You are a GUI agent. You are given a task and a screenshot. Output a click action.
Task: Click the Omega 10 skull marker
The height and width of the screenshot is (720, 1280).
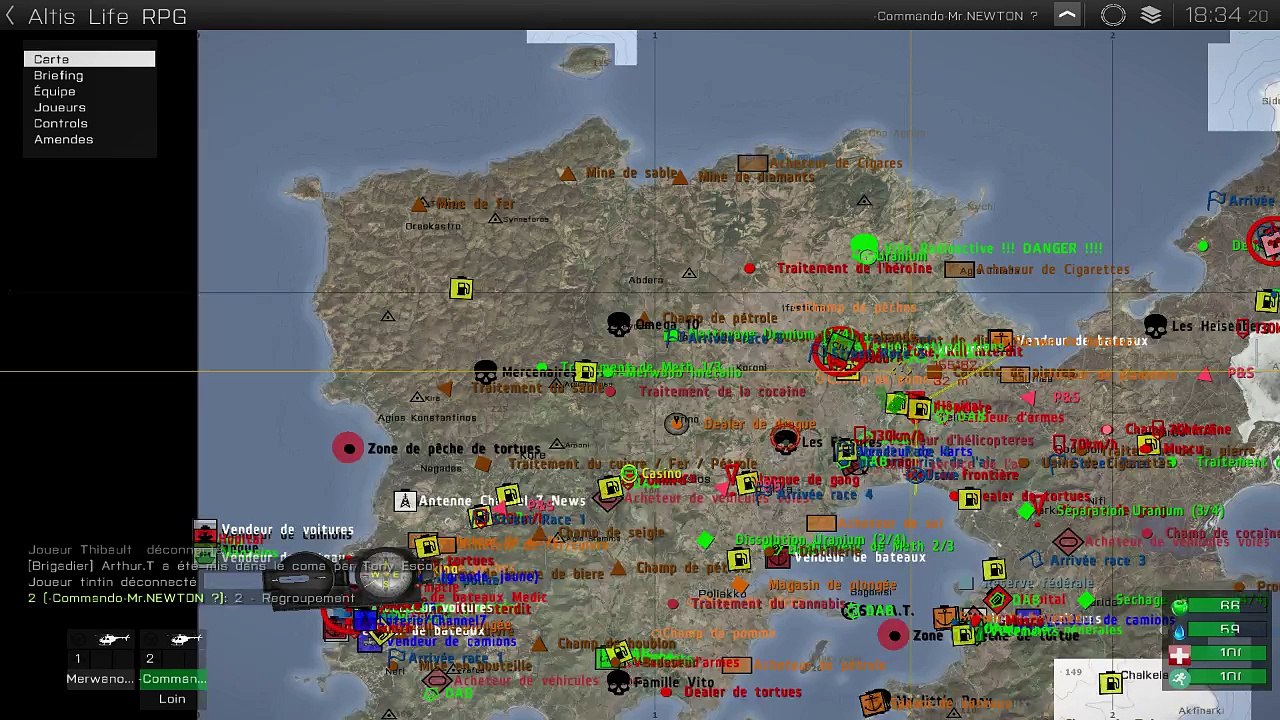click(619, 324)
